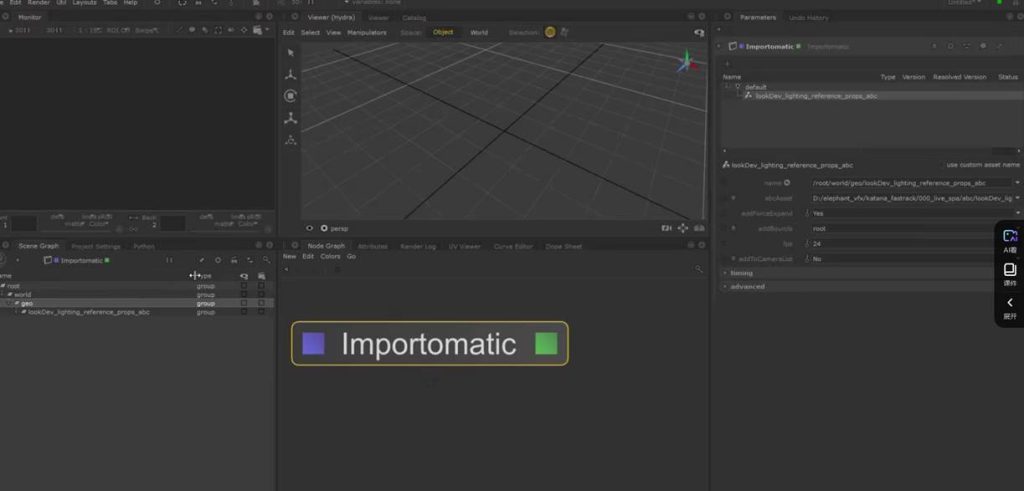Click the orientation axis gizmo in viewer
This screenshot has width=1024, height=491.
coord(688,62)
